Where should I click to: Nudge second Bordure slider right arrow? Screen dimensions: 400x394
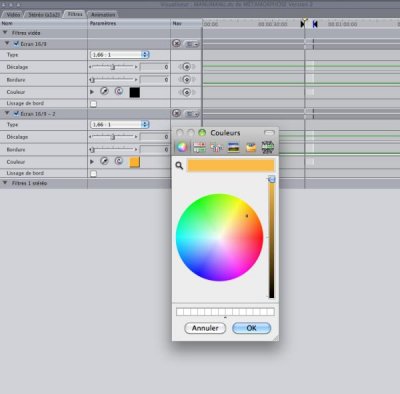(136, 149)
